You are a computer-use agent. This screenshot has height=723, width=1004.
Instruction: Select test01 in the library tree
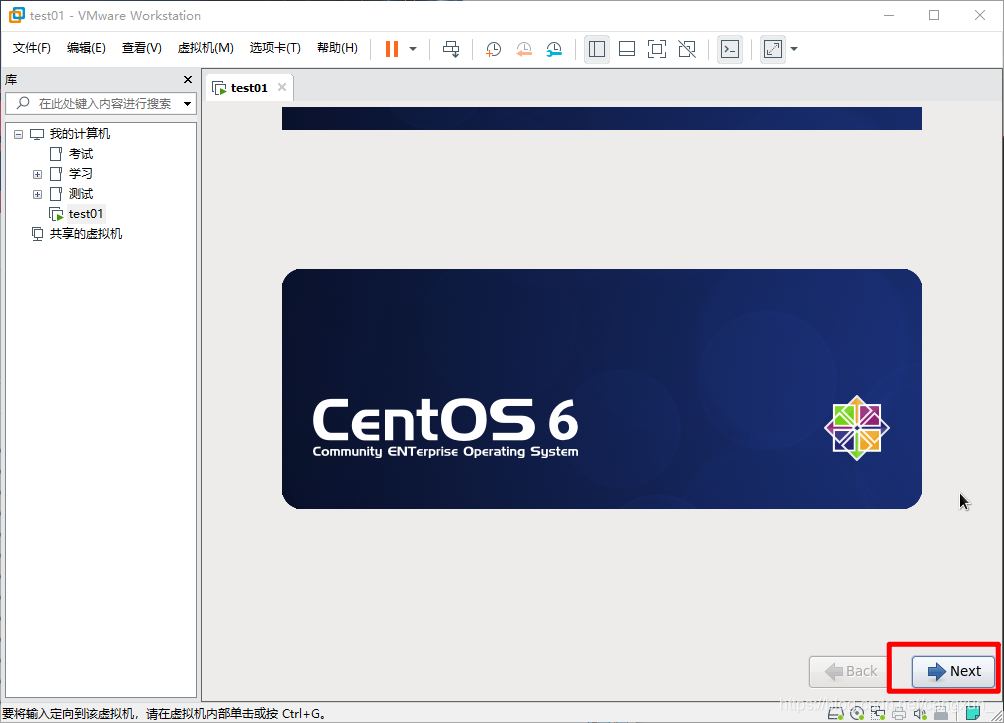tap(86, 214)
